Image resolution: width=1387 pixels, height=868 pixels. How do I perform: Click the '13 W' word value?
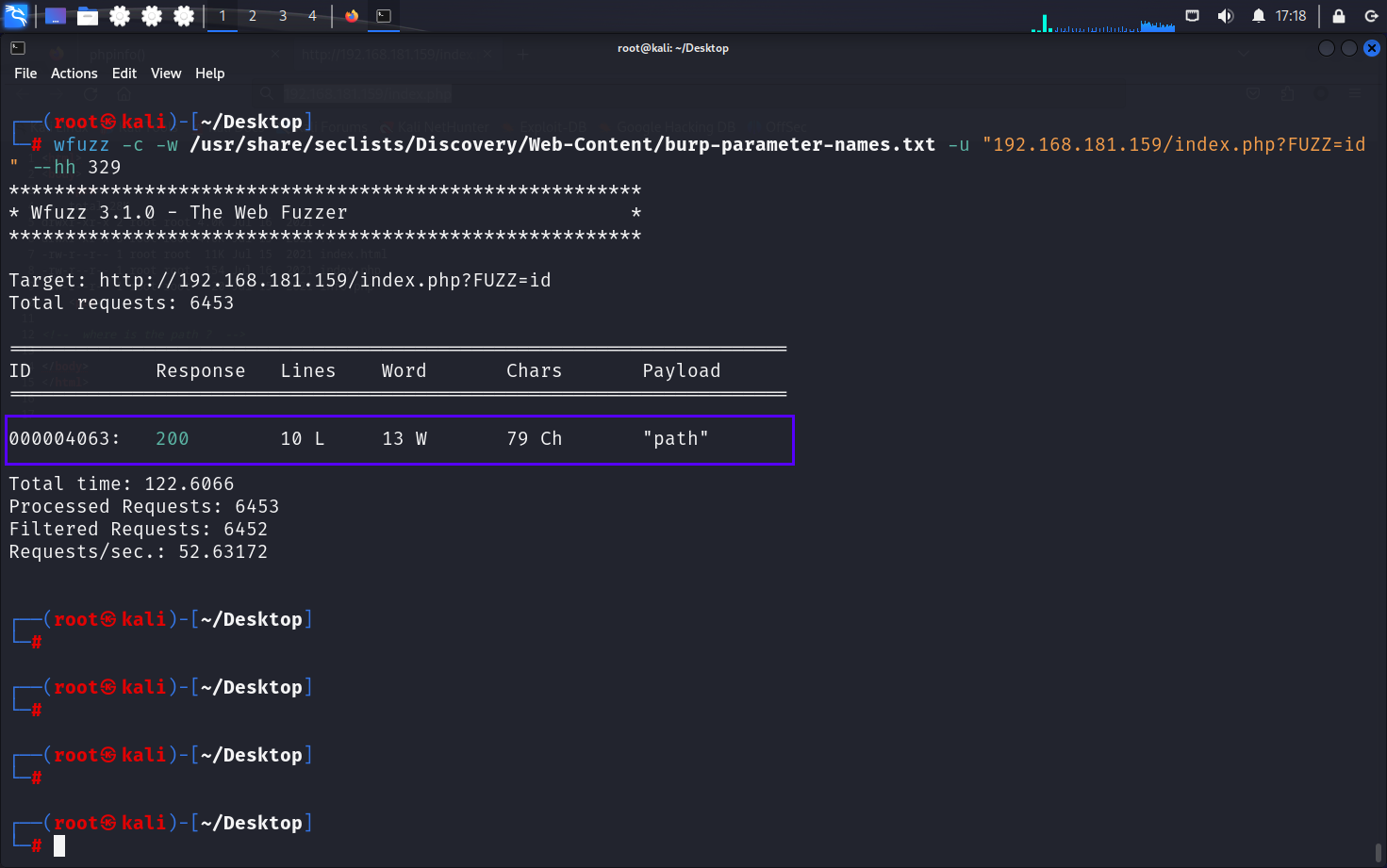(x=405, y=438)
